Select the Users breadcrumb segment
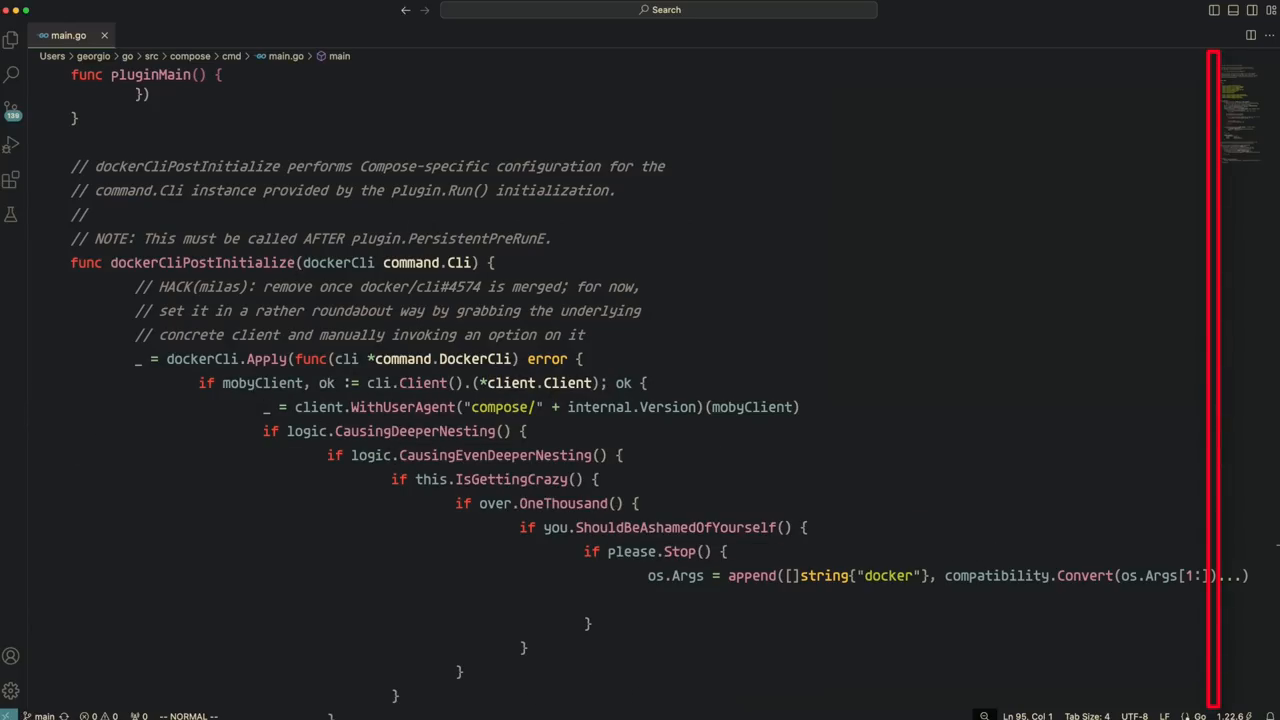Image resolution: width=1280 pixels, height=720 pixels. pyautogui.click(x=52, y=56)
